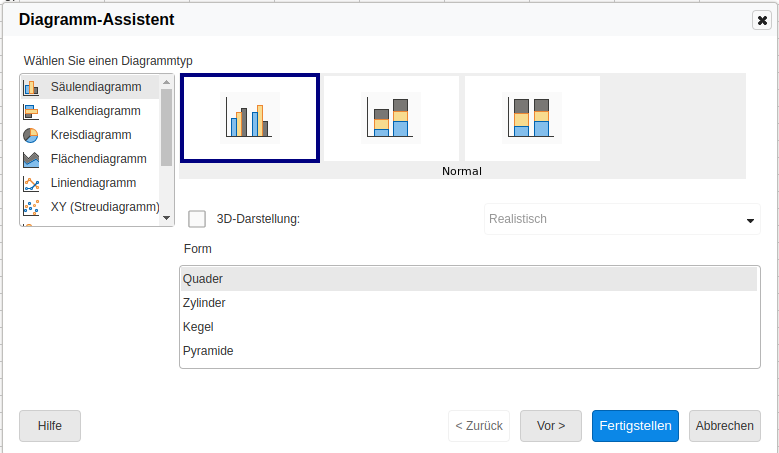This screenshot has width=779, height=453.
Task: Click Fertigstellen to finish the chart
Action: 635,426
